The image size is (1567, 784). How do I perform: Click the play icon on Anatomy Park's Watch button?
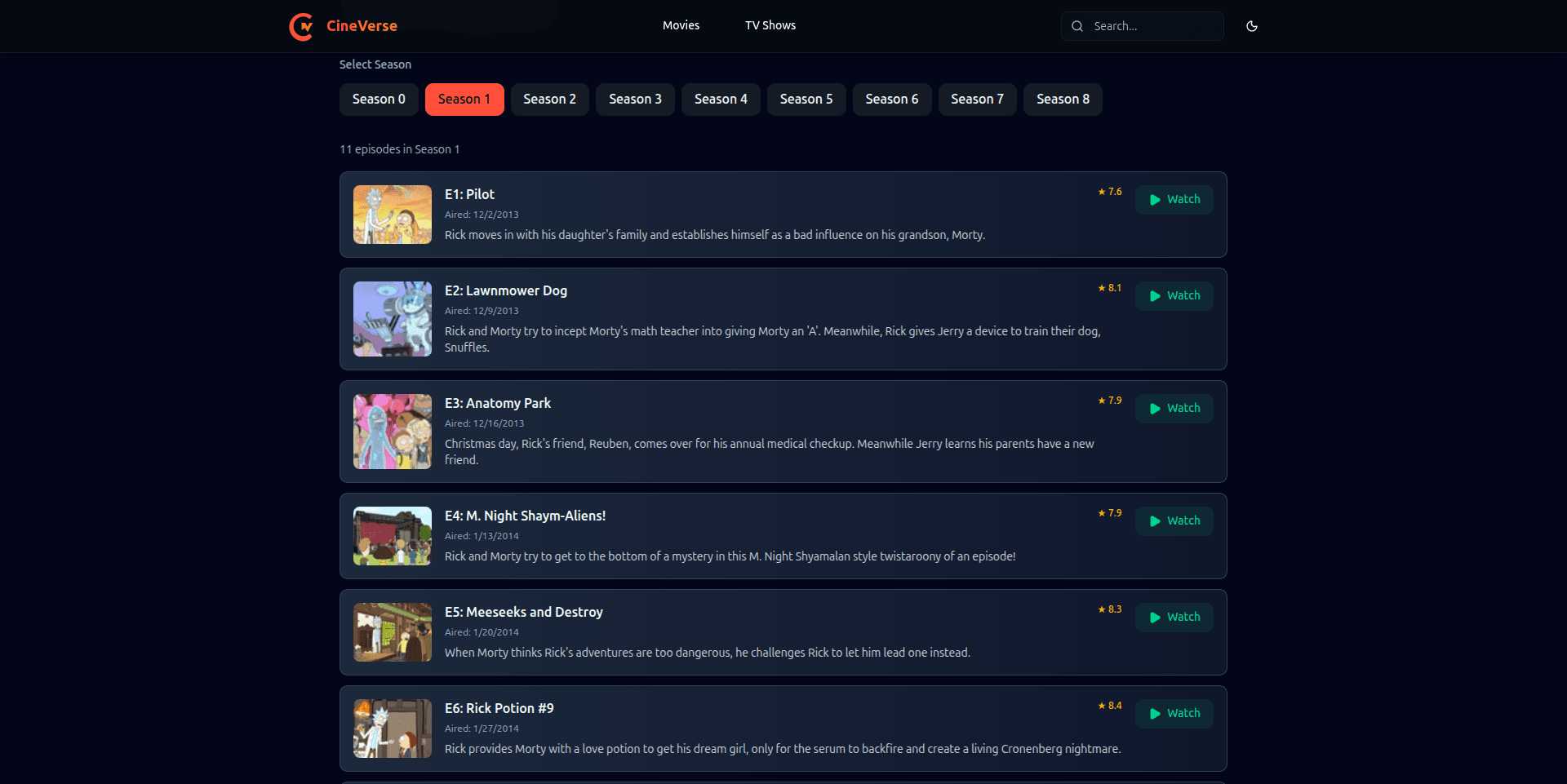tap(1154, 409)
